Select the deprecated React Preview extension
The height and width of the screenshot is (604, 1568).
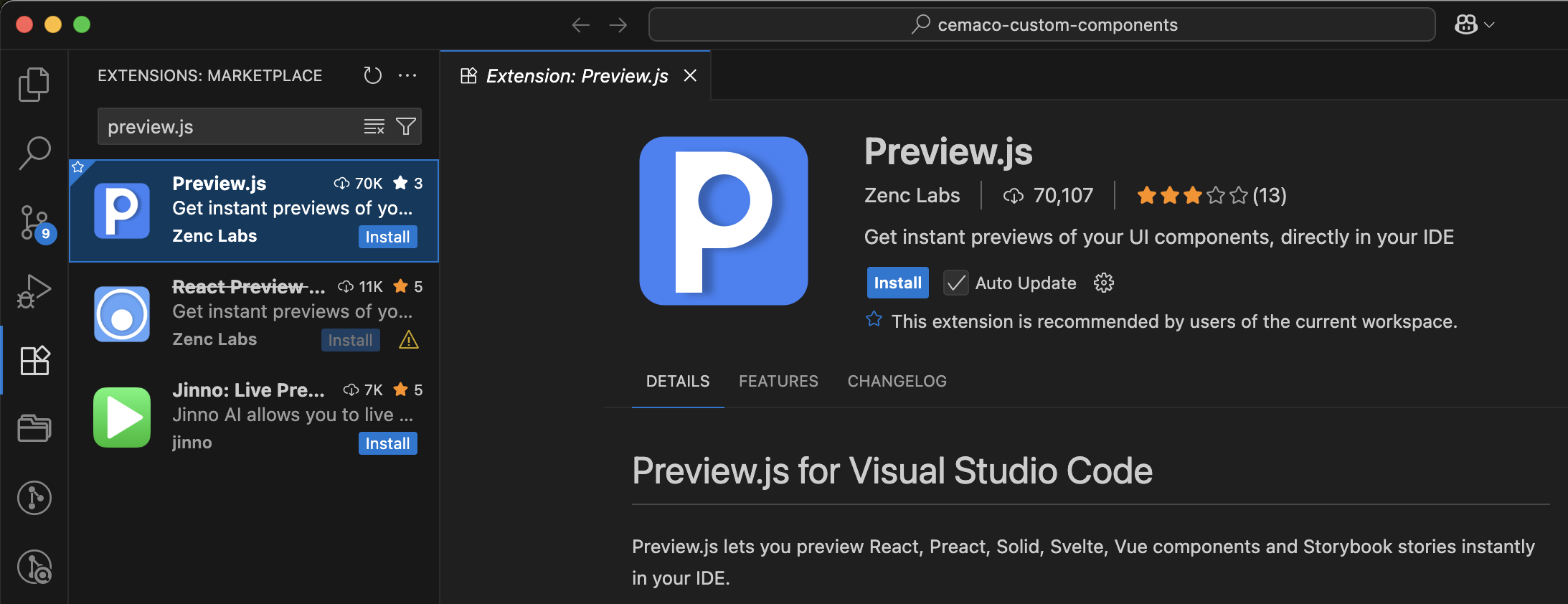254,314
